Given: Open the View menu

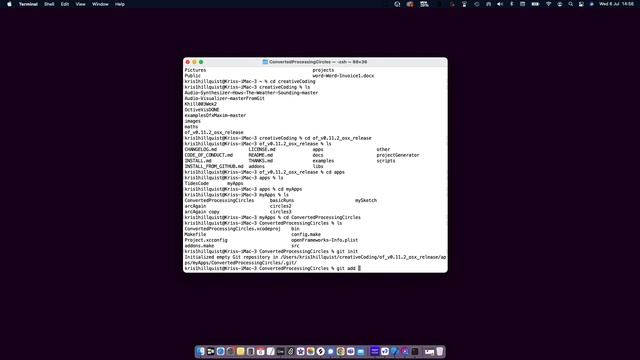Looking at the screenshot, I should (x=80, y=4).
